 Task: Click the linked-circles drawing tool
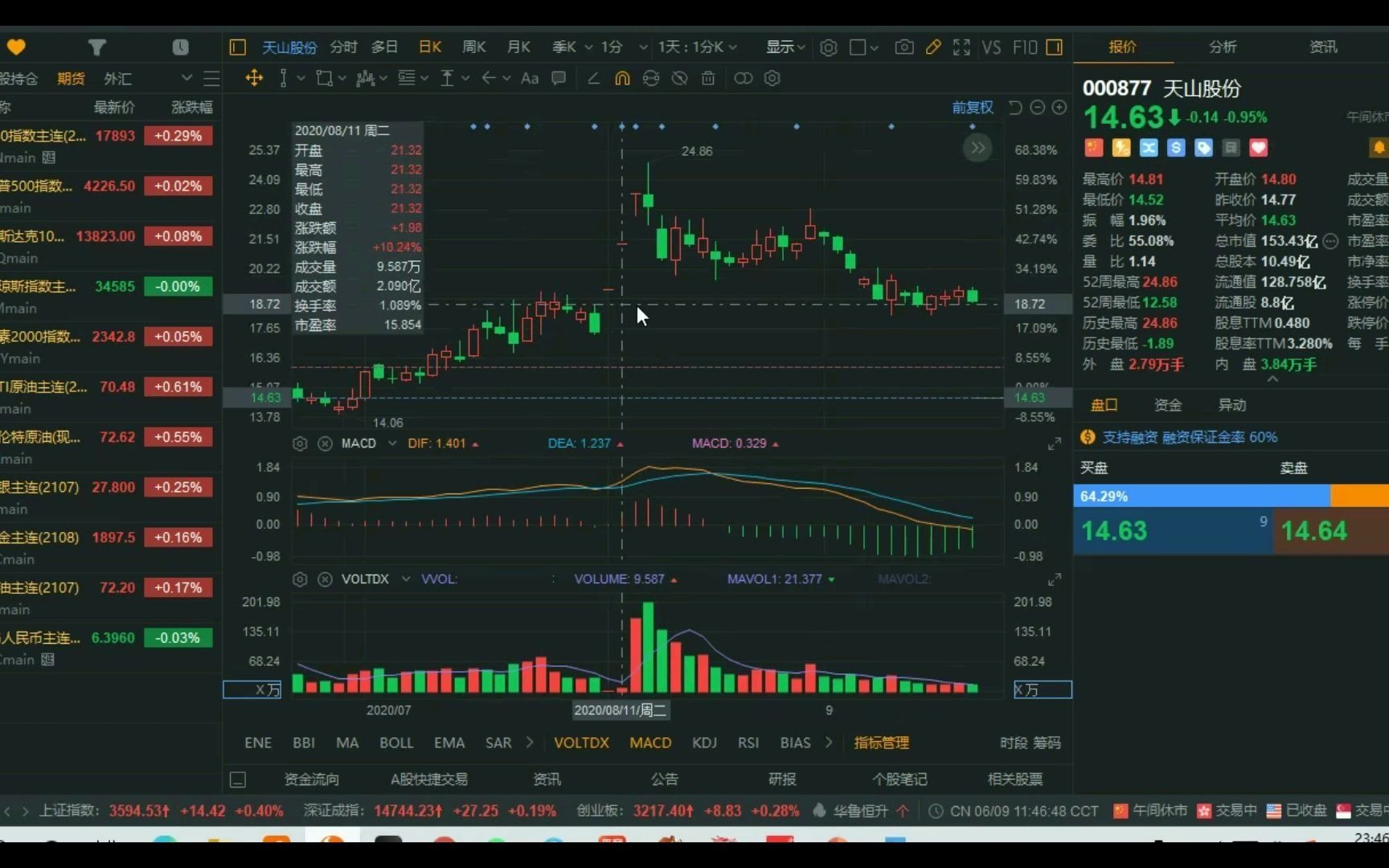tap(744, 78)
